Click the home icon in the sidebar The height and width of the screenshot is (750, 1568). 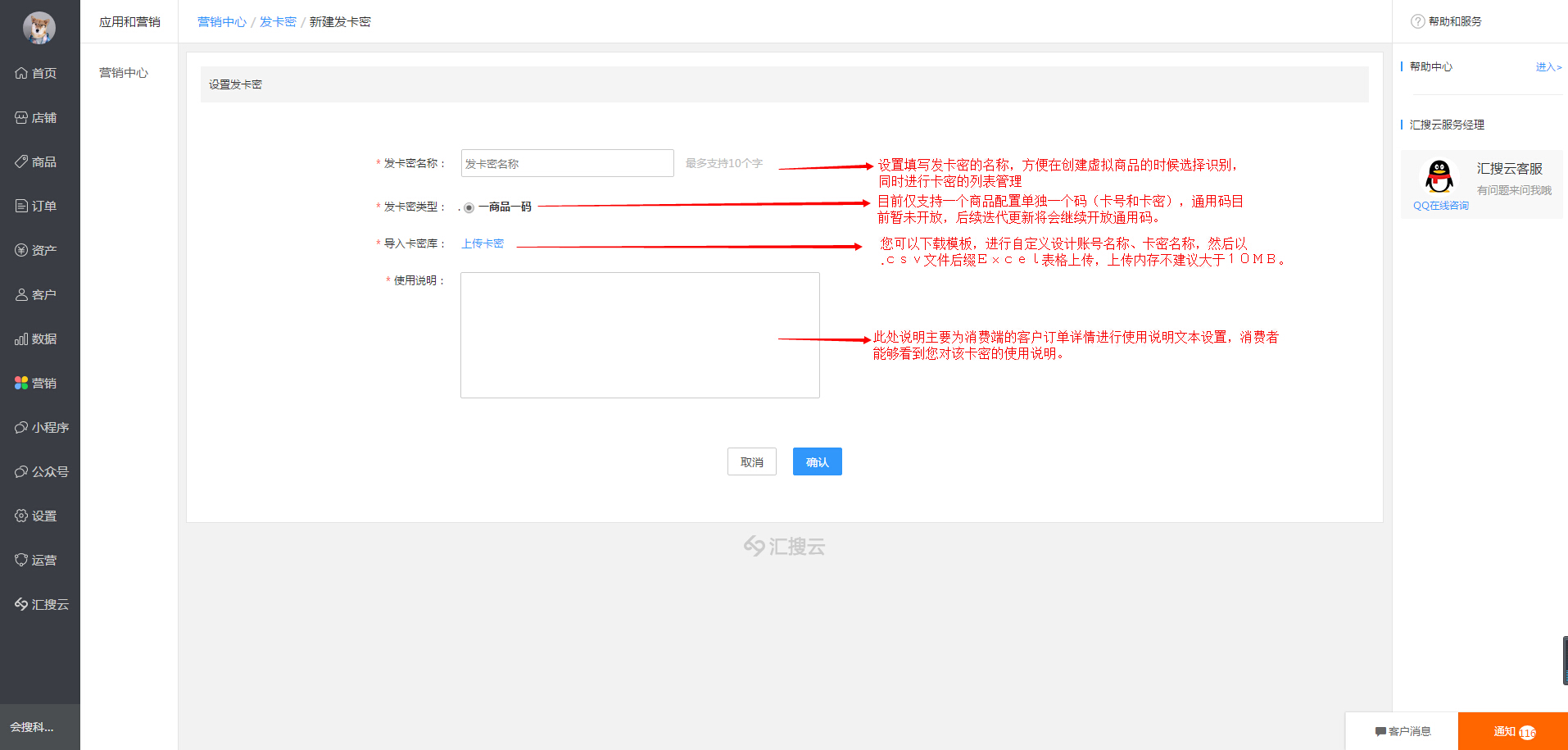[x=21, y=73]
